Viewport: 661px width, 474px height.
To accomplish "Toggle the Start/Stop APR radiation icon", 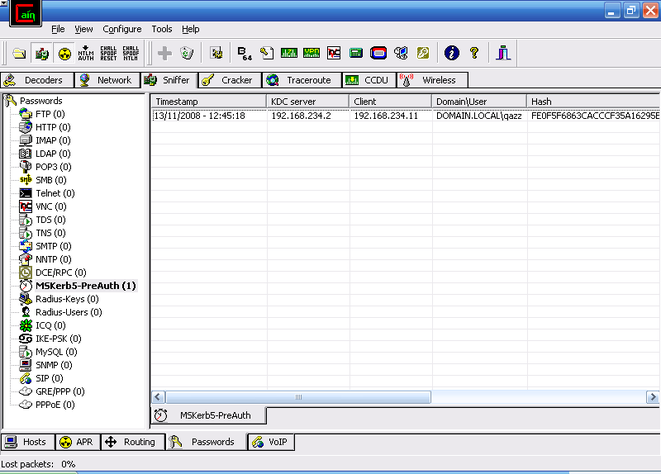I will pos(64,54).
